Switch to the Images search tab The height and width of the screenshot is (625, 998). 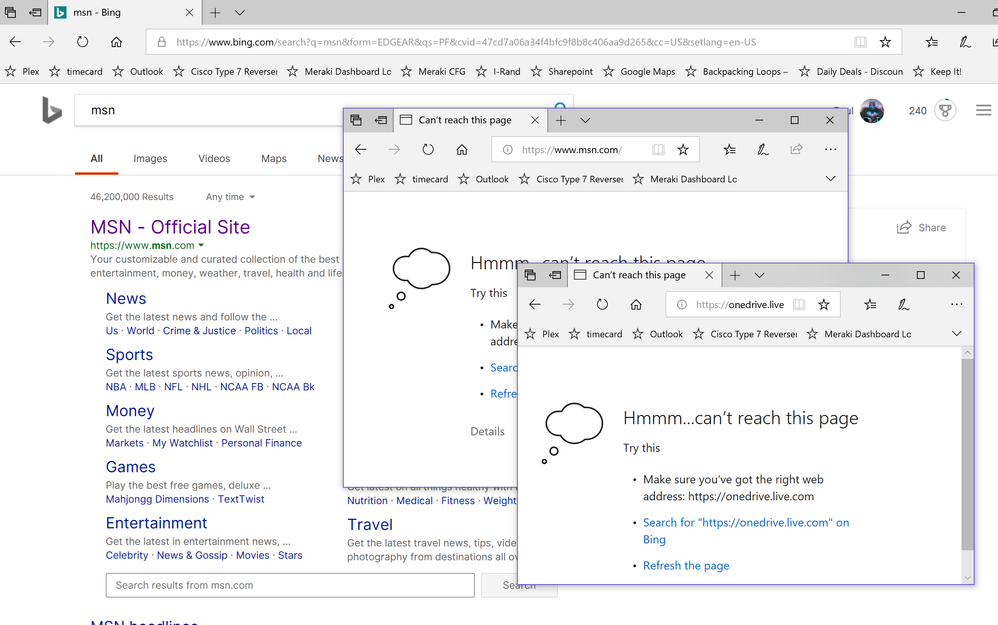150,157
